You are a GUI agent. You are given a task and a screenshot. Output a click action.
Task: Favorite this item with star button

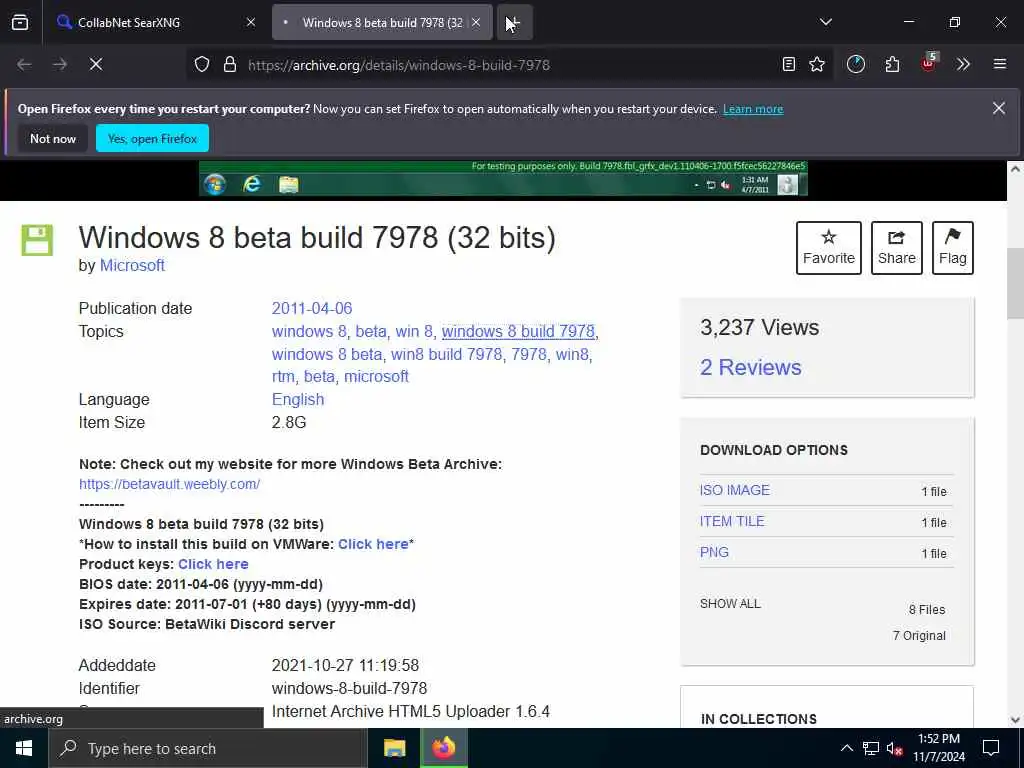tap(829, 248)
